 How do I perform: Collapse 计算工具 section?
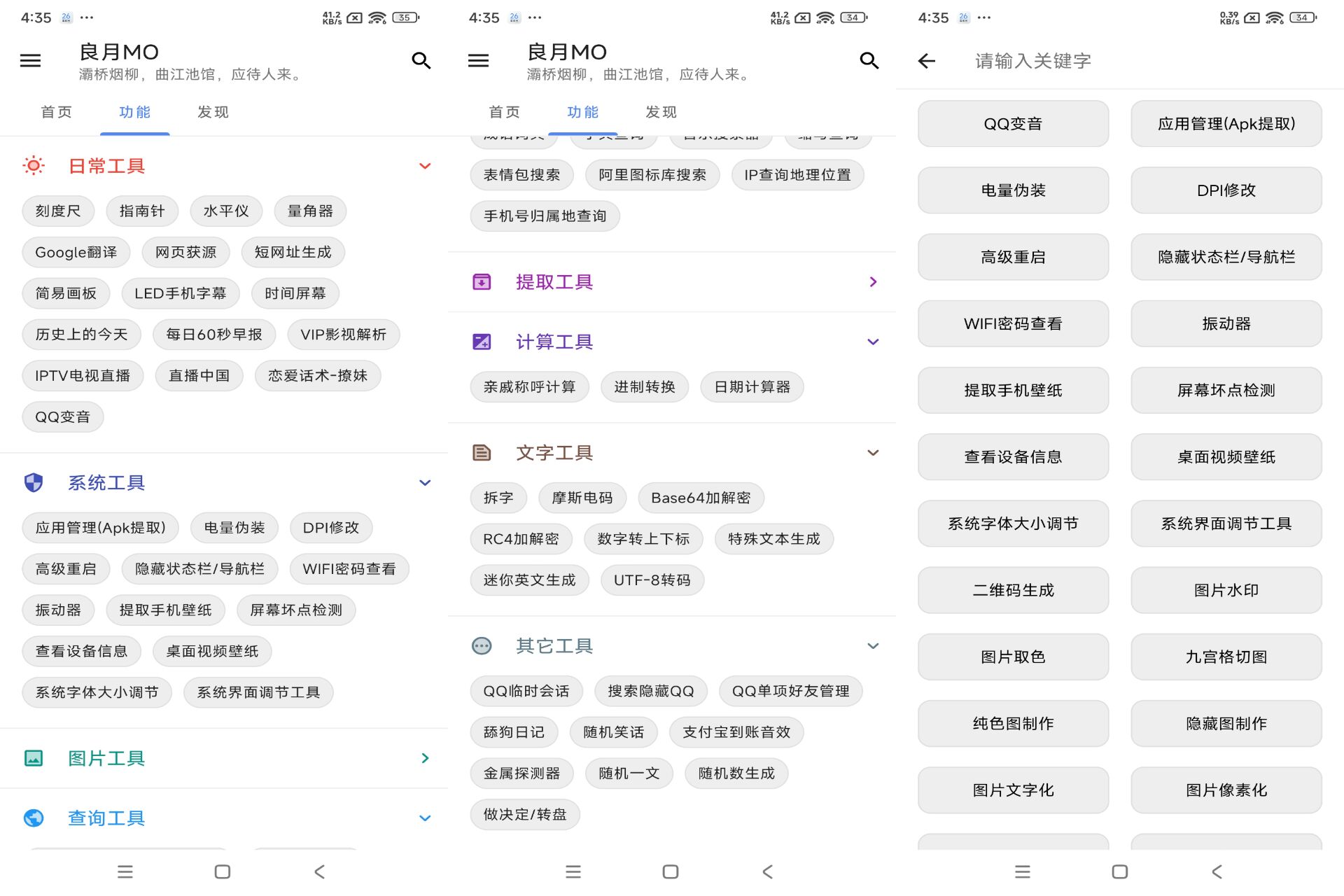pos(871,343)
